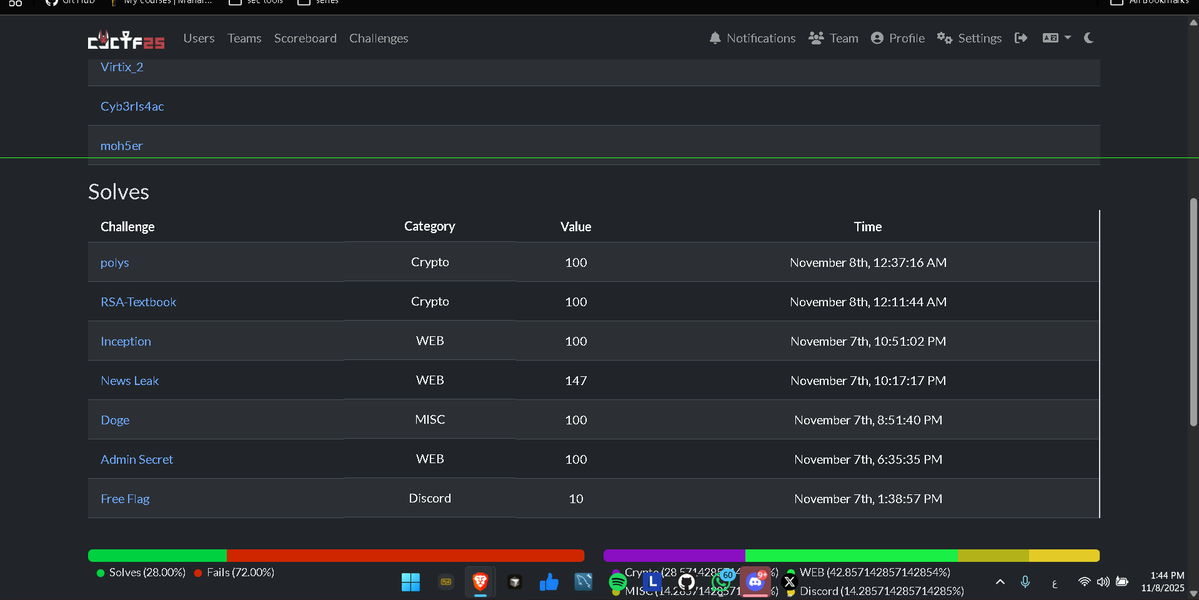Image resolution: width=1199 pixels, height=600 pixels.
Task: Toggle dark mode moon icon
Action: coord(1089,38)
